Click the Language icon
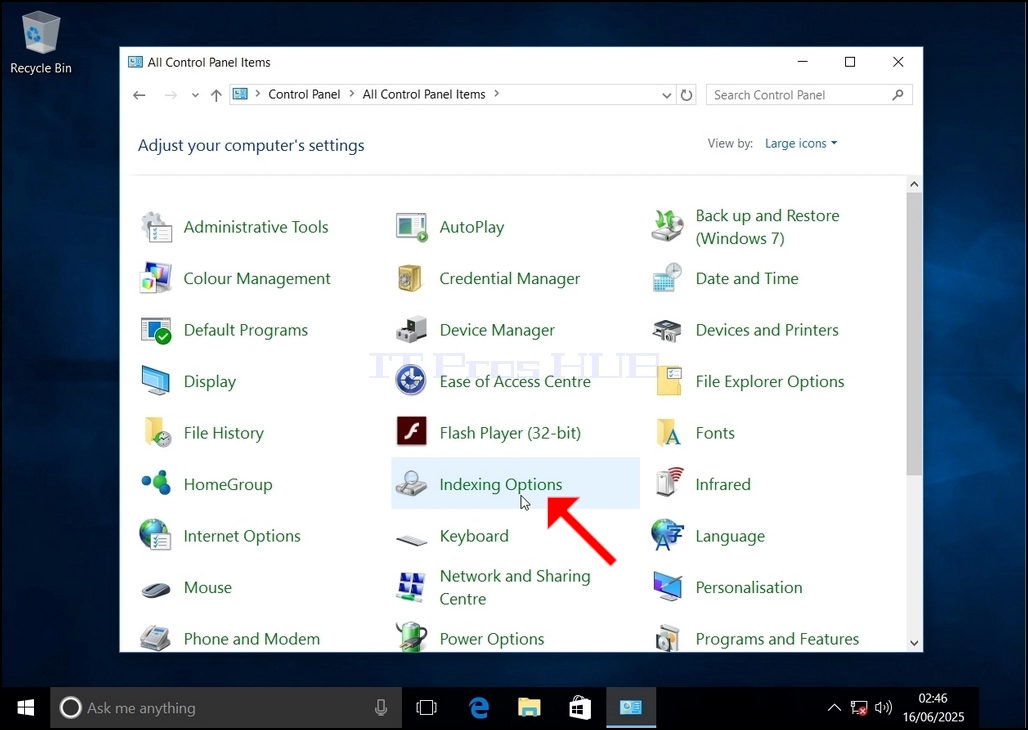The image size is (1028, 730). 667,535
